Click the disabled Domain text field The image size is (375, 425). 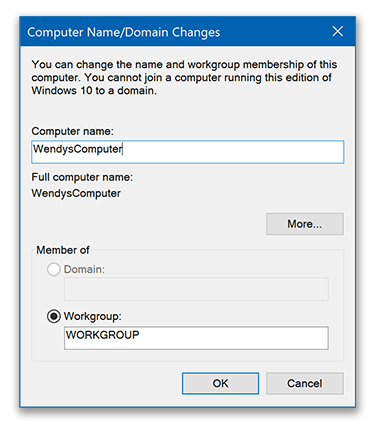pyautogui.click(x=196, y=289)
